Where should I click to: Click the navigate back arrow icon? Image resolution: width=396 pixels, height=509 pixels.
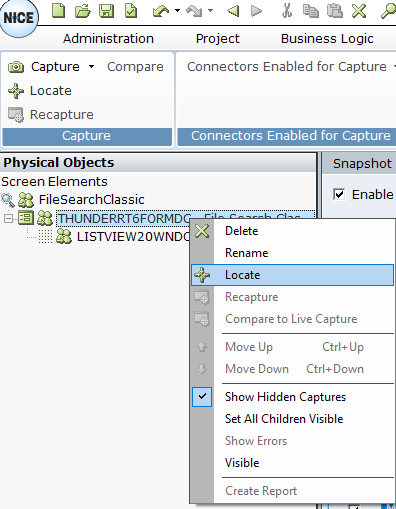tap(233, 11)
